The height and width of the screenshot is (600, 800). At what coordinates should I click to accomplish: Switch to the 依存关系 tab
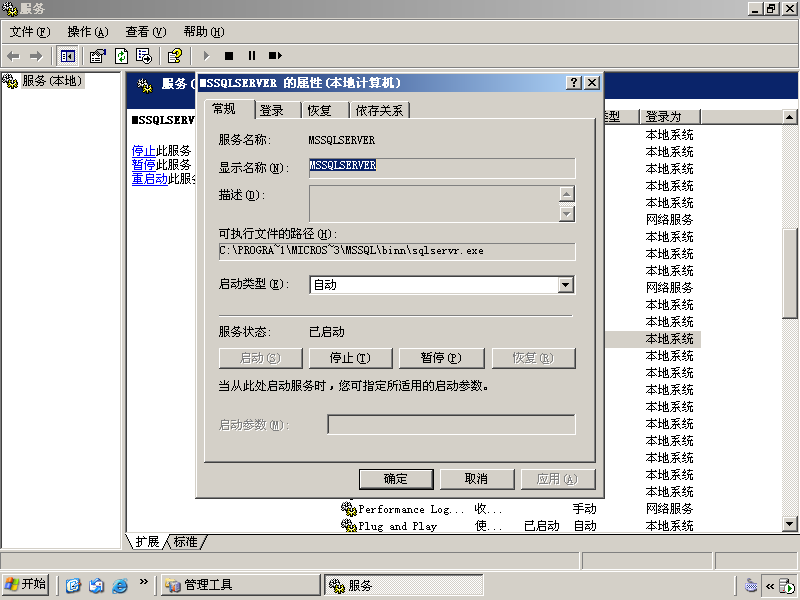pos(380,110)
